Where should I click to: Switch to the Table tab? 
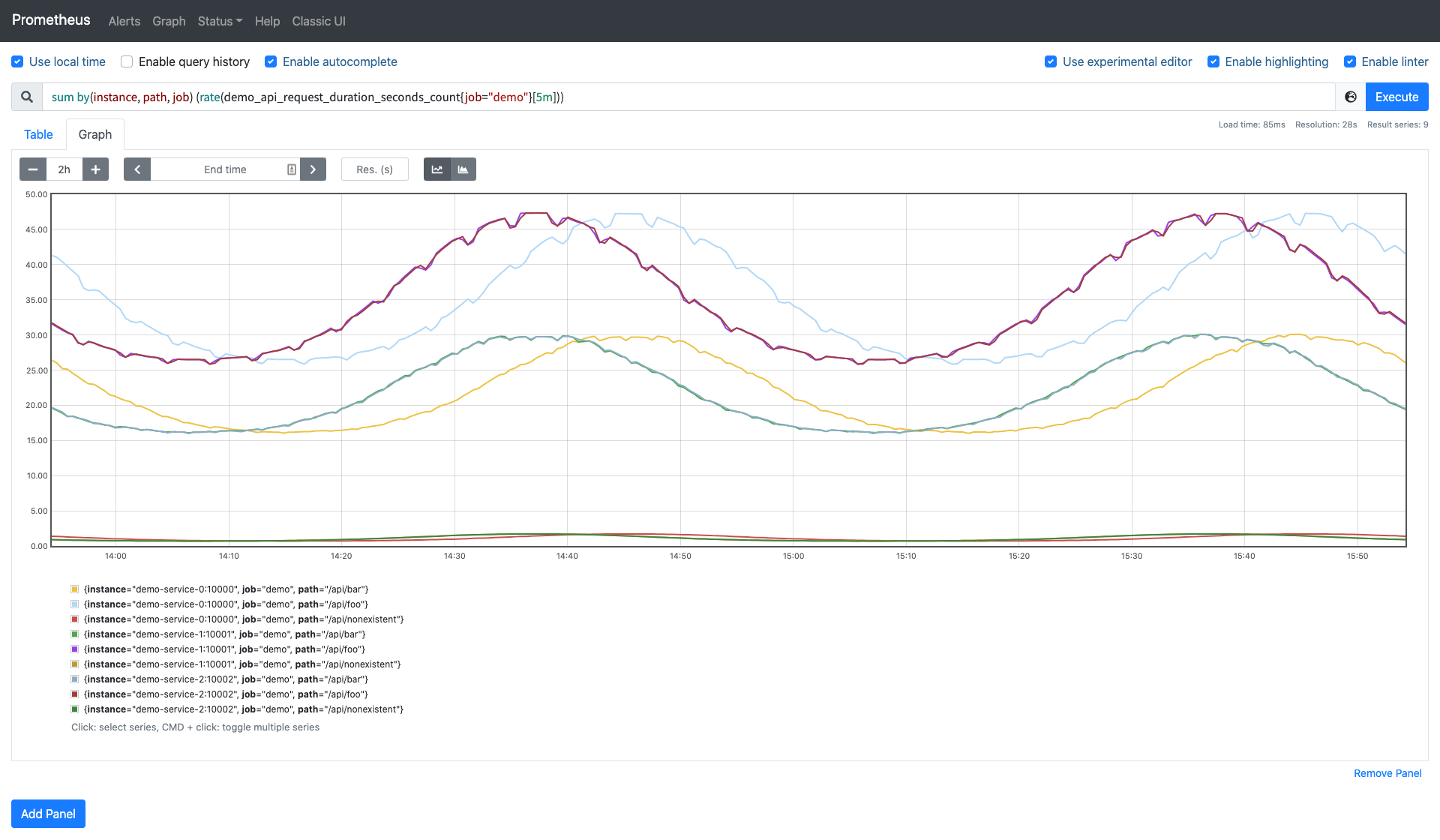[x=38, y=134]
